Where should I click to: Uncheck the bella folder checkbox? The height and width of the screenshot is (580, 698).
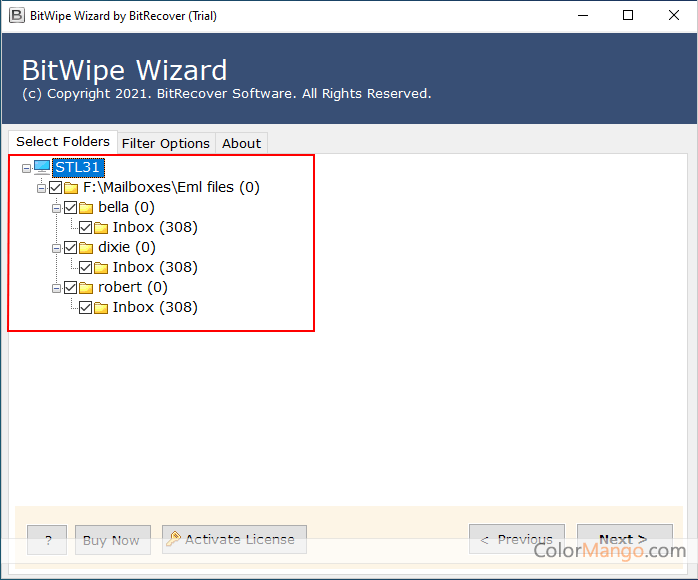[71, 207]
